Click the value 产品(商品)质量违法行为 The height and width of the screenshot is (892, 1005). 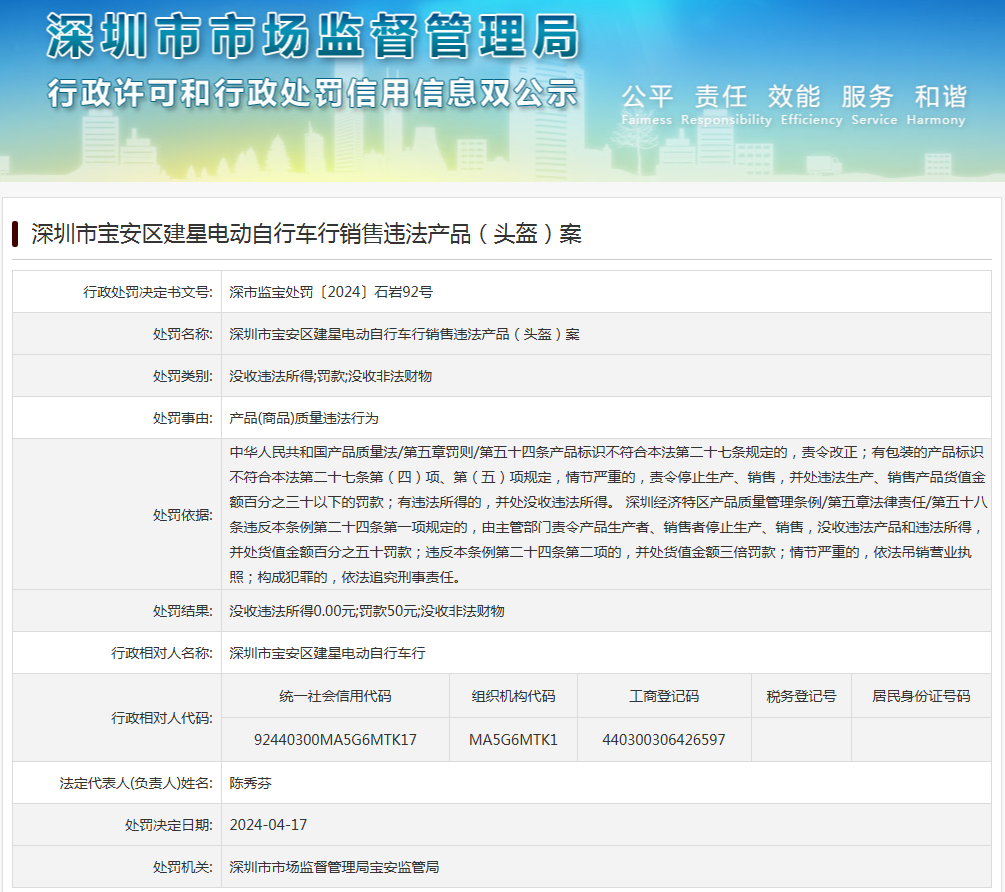(x=304, y=418)
